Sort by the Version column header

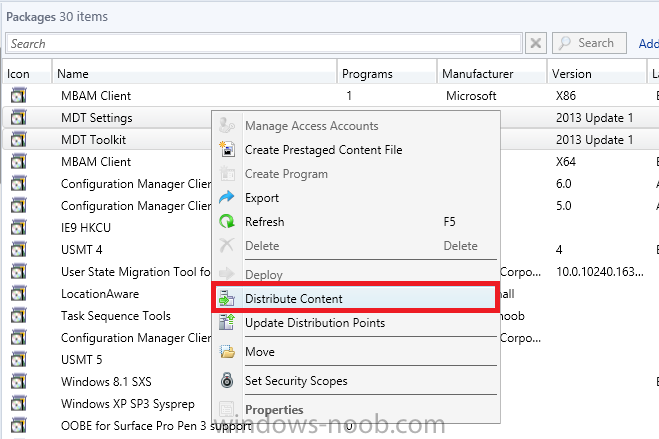(597, 74)
